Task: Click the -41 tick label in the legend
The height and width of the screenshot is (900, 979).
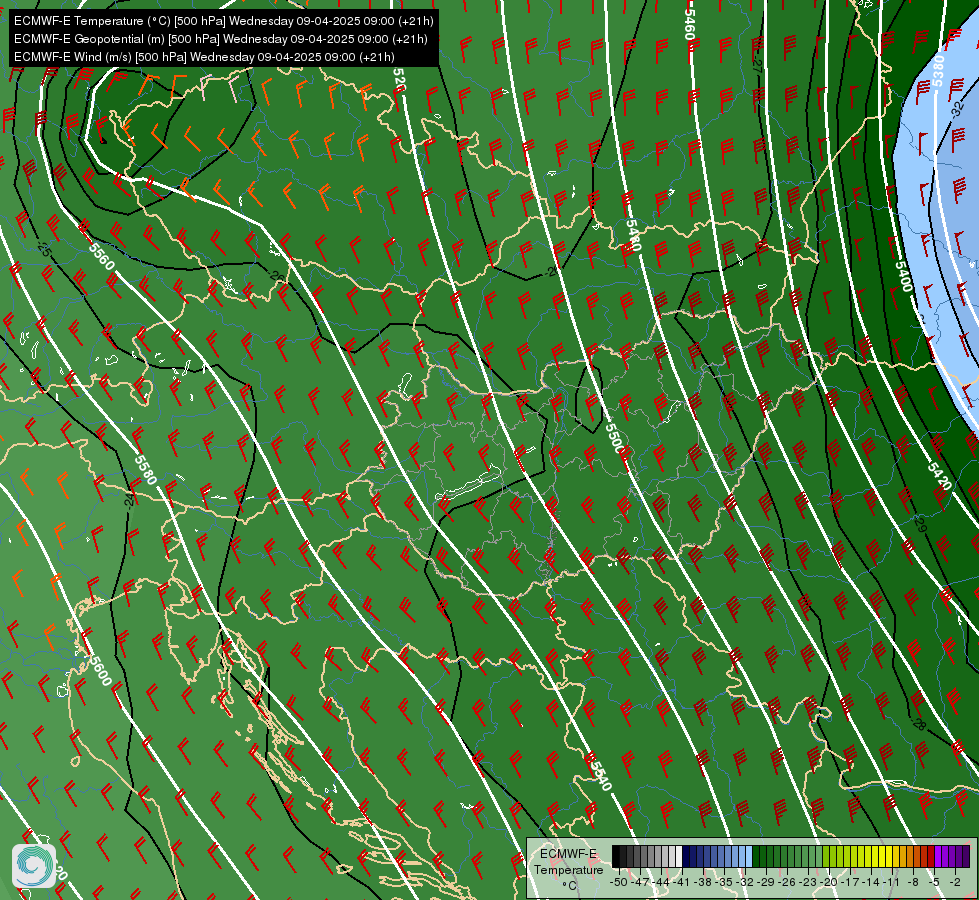Action: pos(682,882)
